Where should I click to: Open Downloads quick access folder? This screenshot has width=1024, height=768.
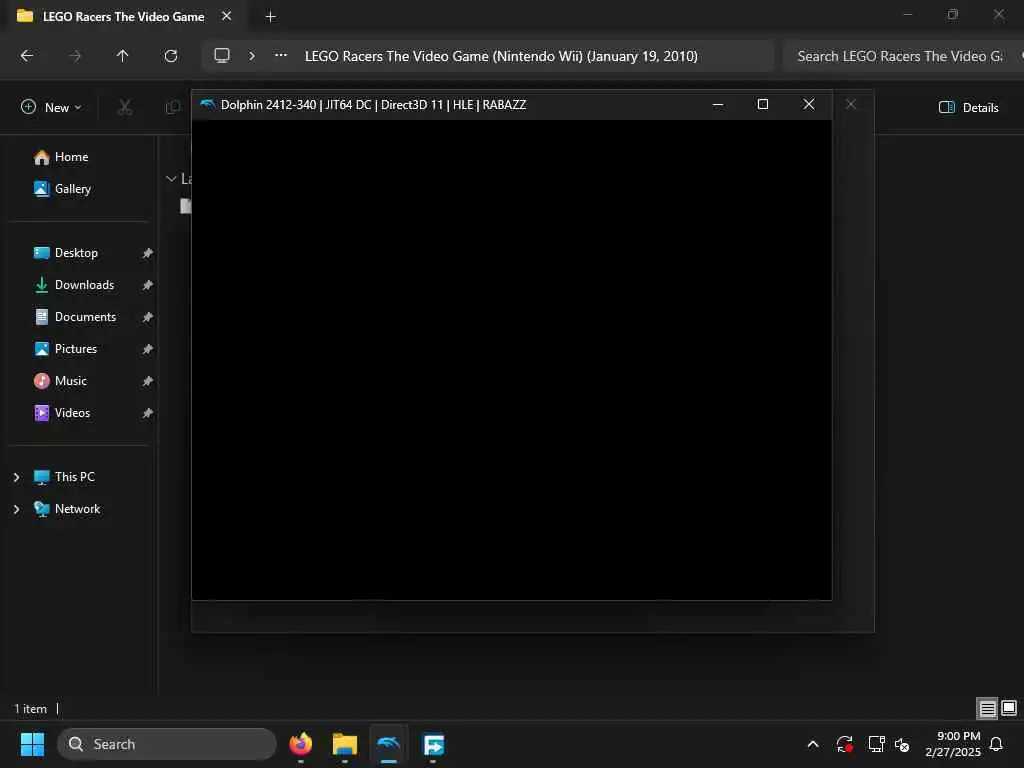point(74,285)
